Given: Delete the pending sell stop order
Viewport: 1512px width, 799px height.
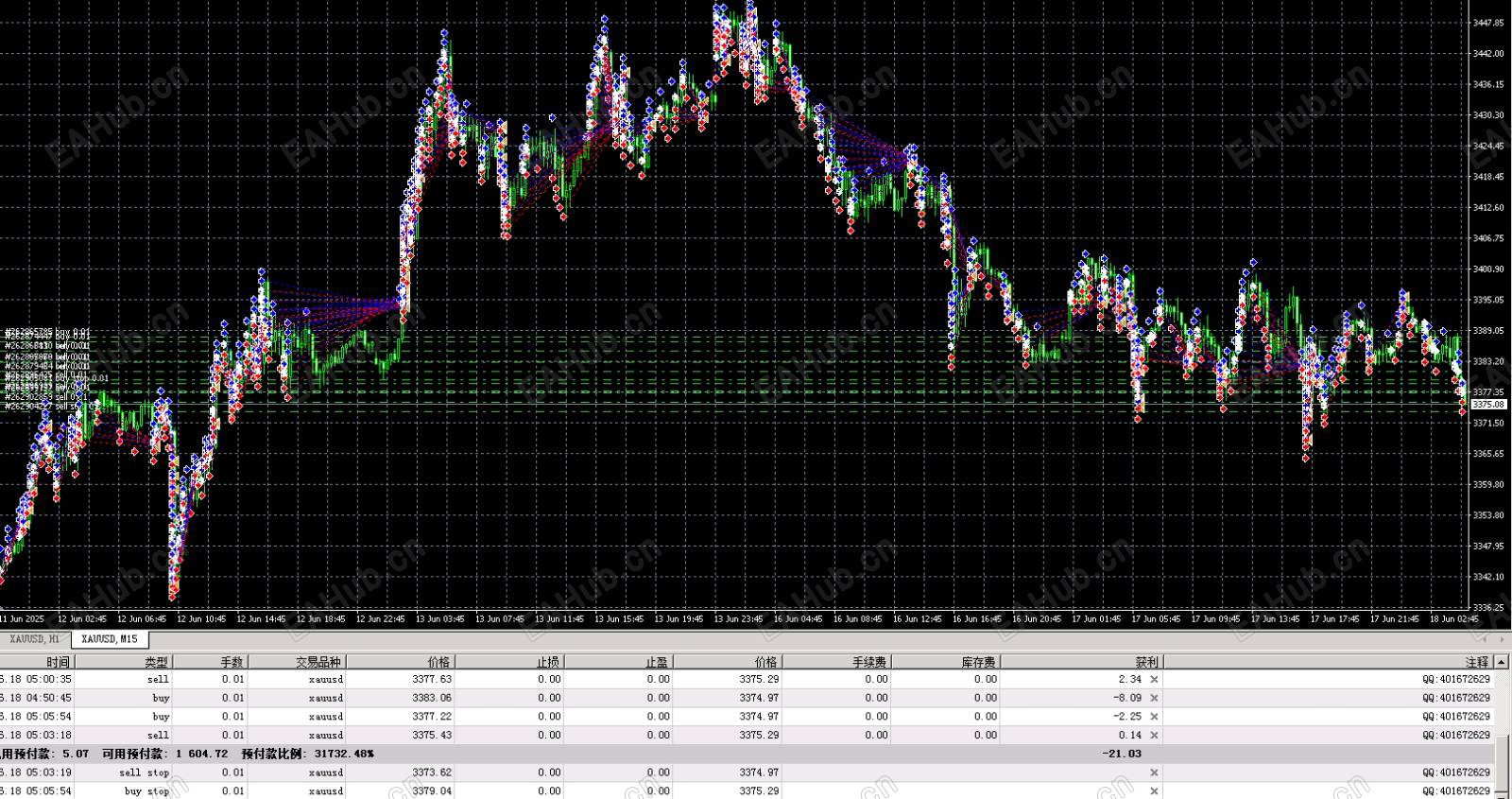Looking at the screenshot, I should click(x=1154, y=773).
